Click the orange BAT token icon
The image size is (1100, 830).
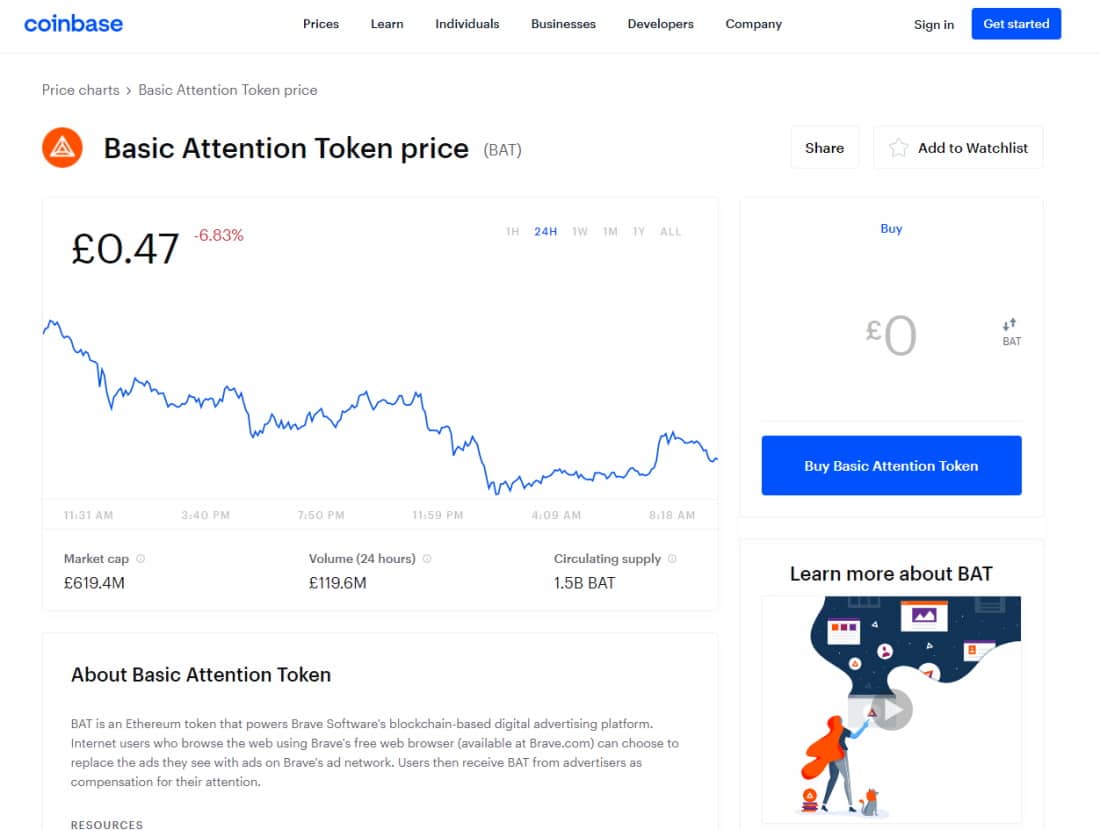point(62,147)
